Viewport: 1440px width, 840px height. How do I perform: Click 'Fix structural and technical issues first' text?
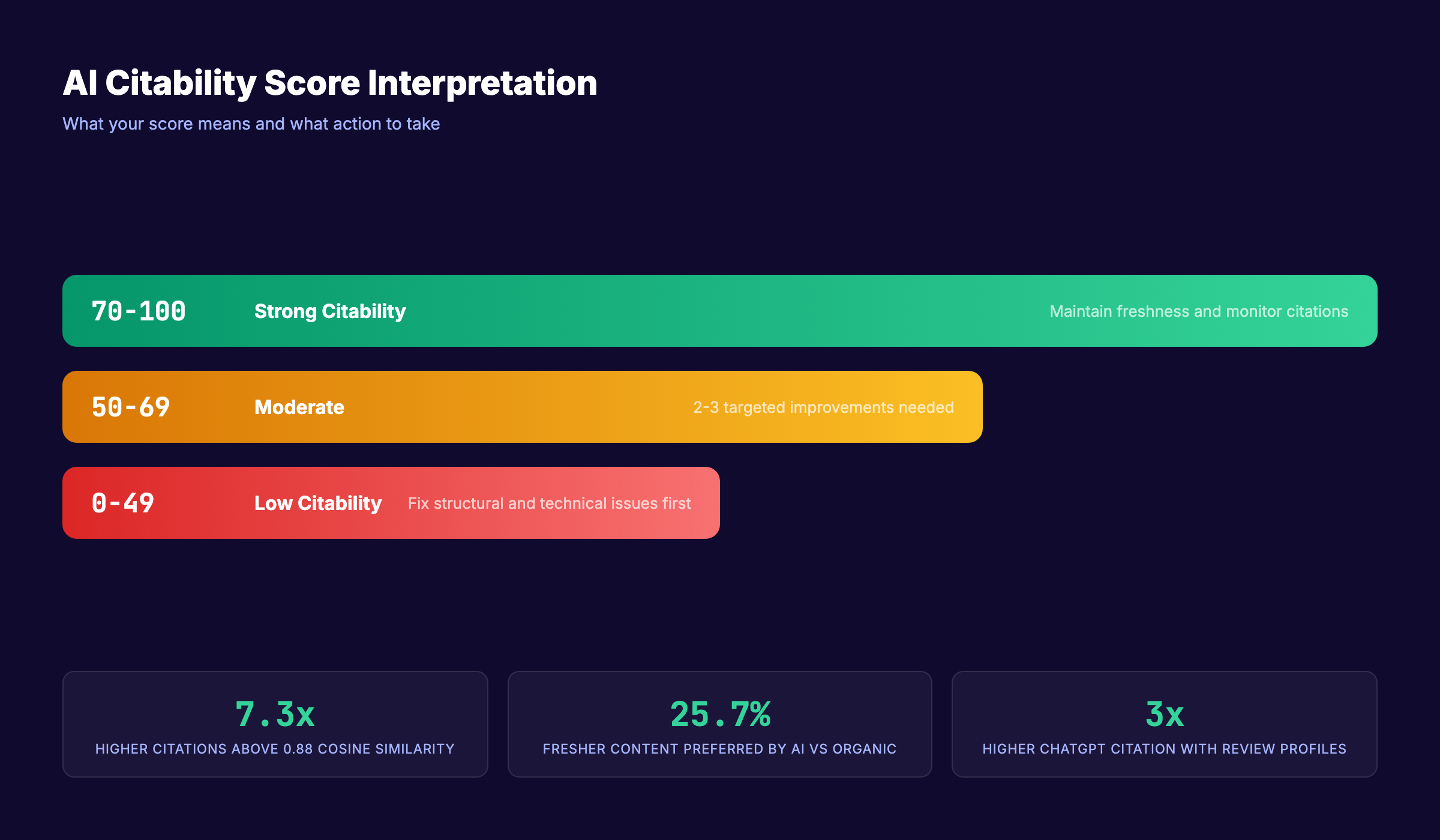[x=549, y=503]
